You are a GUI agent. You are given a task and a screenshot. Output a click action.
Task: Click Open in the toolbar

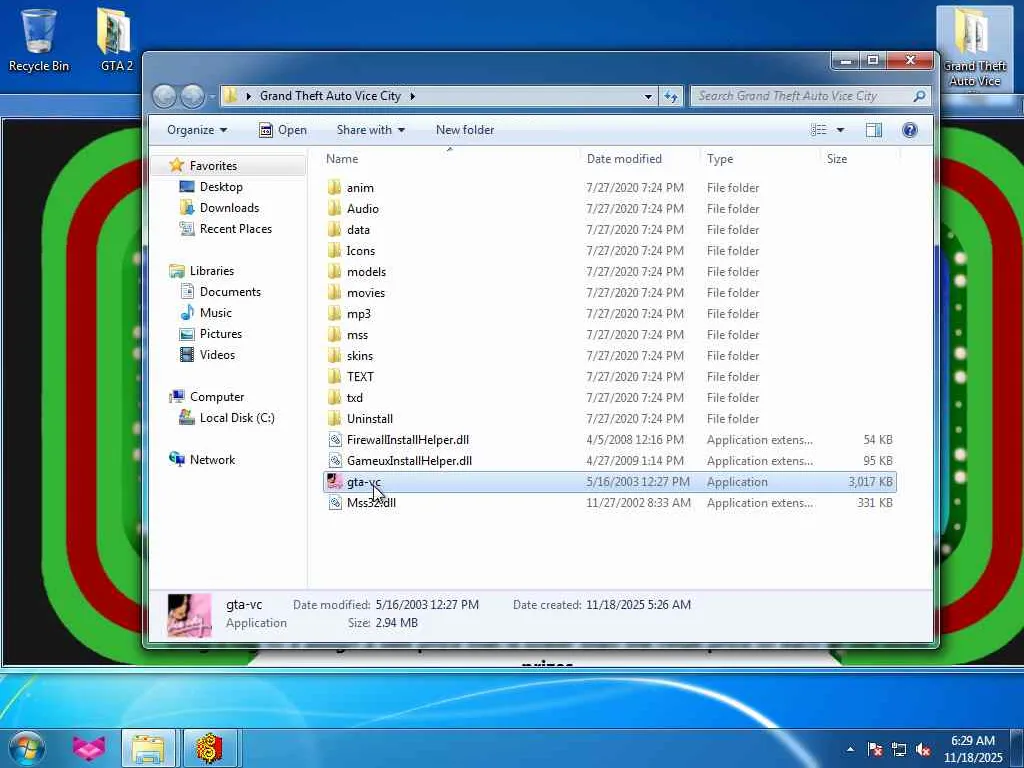point(283,130)
